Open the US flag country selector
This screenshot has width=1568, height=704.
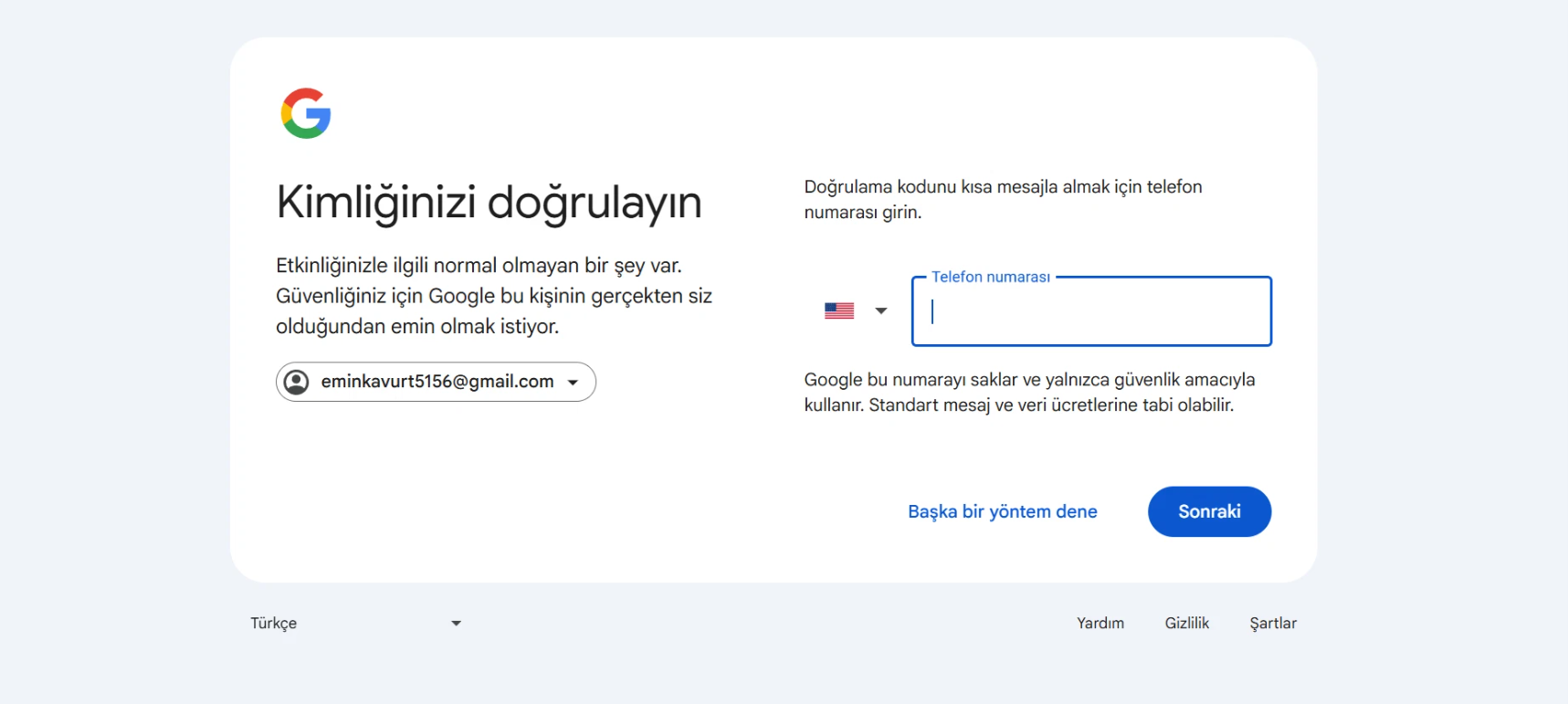click(856, 311)
